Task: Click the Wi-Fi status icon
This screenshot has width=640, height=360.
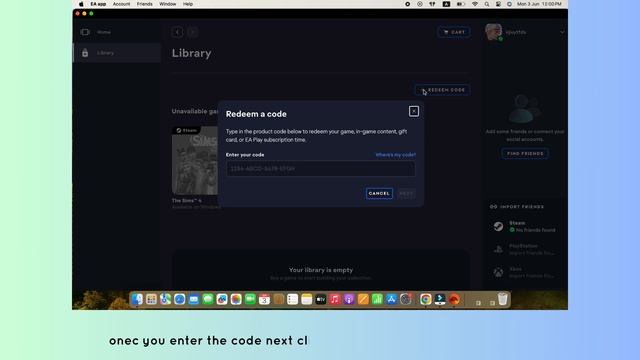Action: point(475,4)
